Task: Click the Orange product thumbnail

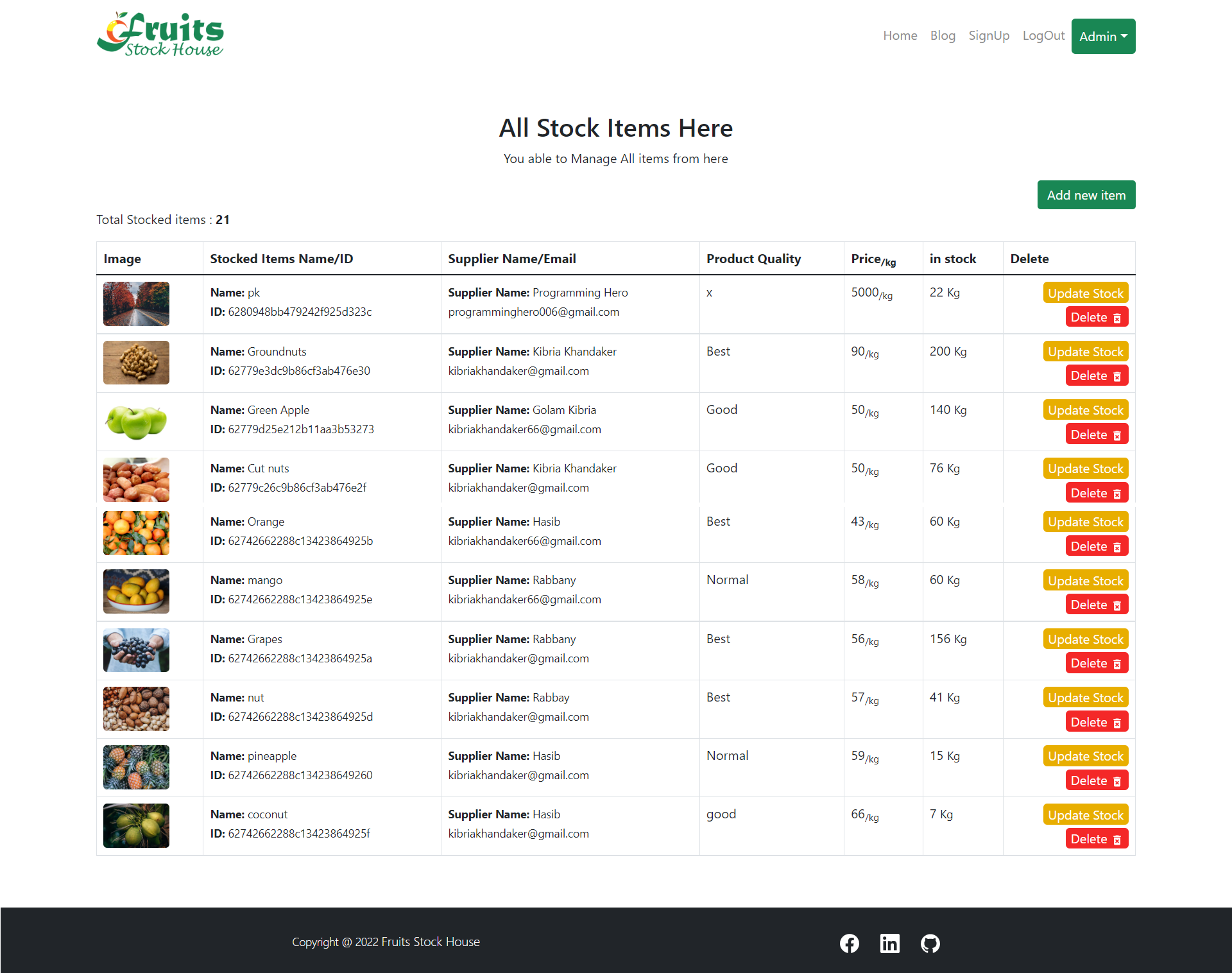Action: (136, 533)
